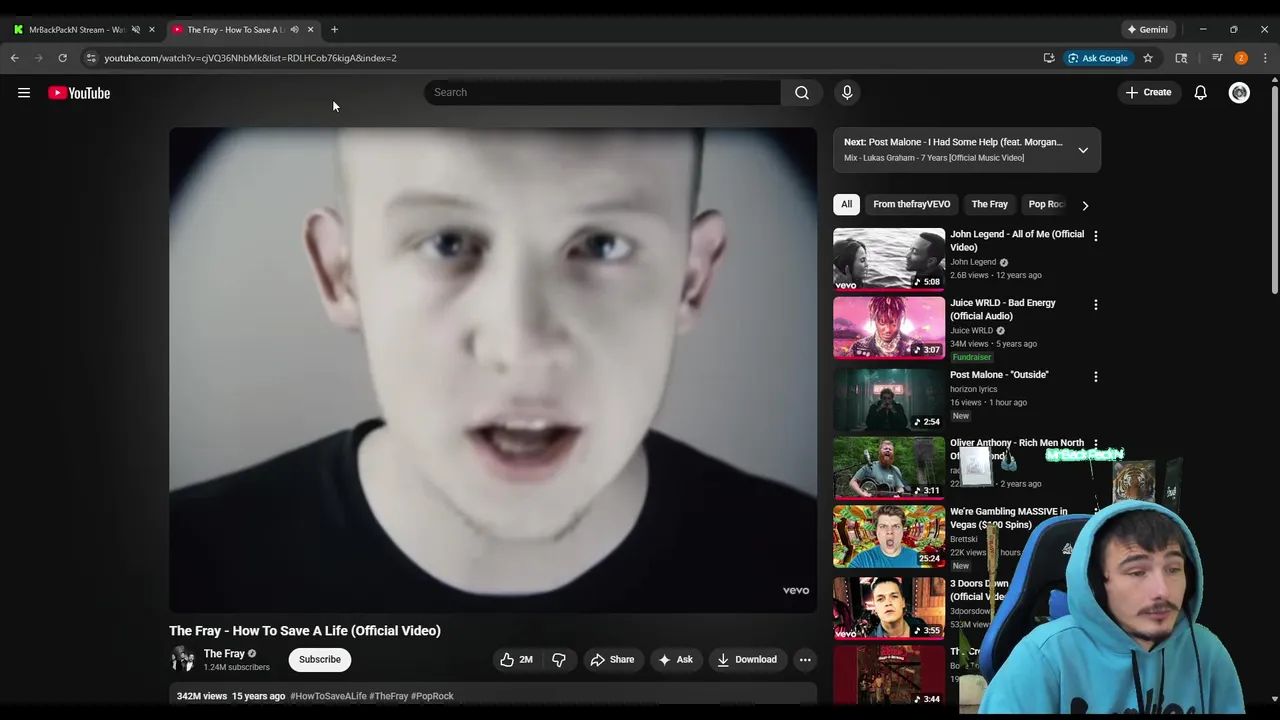This screenshot has width=1280, height=720.
Task: Click the search magnifier button
Action: pyautogui.click(x=801, y=92)
